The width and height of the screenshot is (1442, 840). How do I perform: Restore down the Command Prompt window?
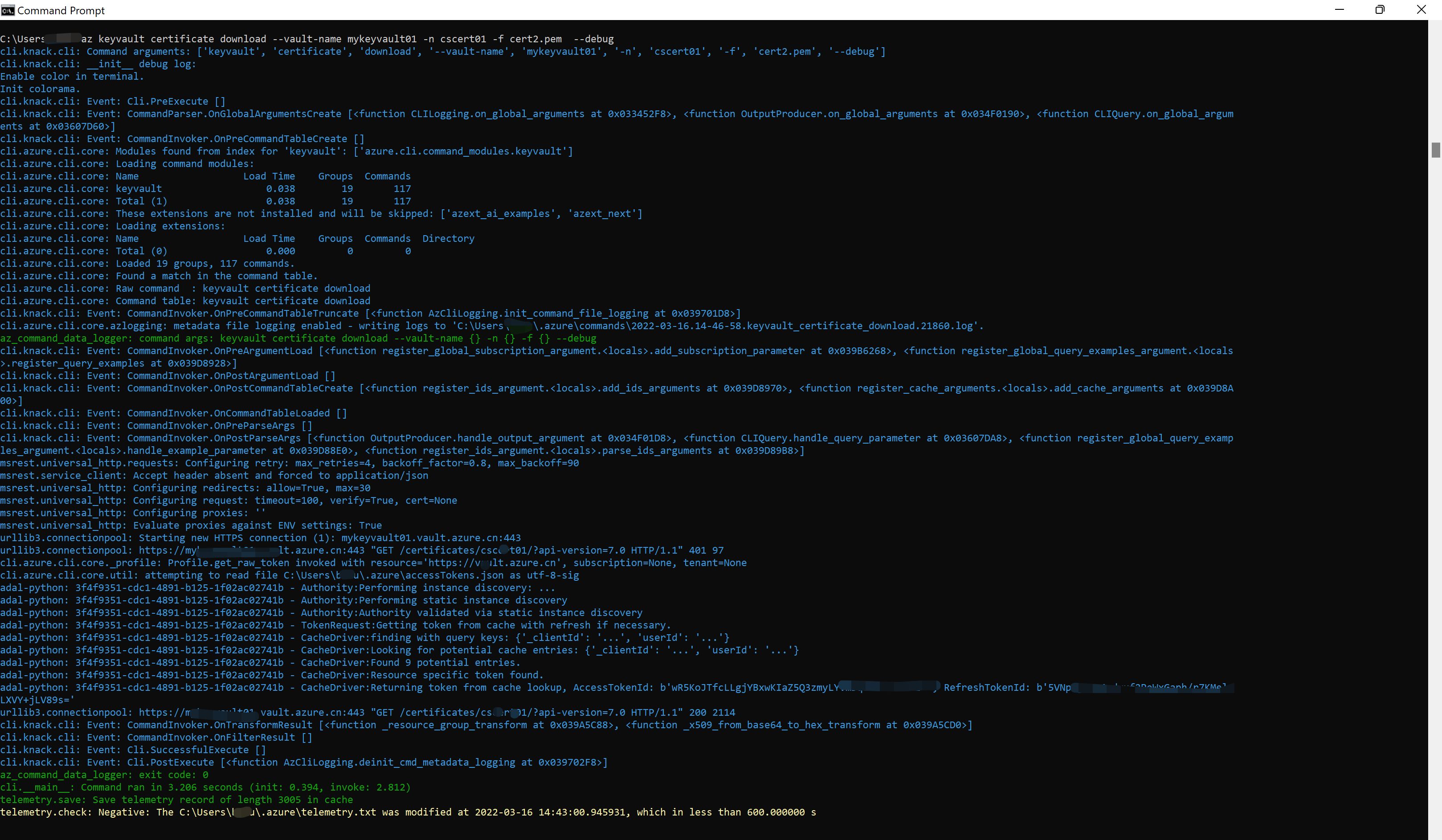(x=1380, y=10)
